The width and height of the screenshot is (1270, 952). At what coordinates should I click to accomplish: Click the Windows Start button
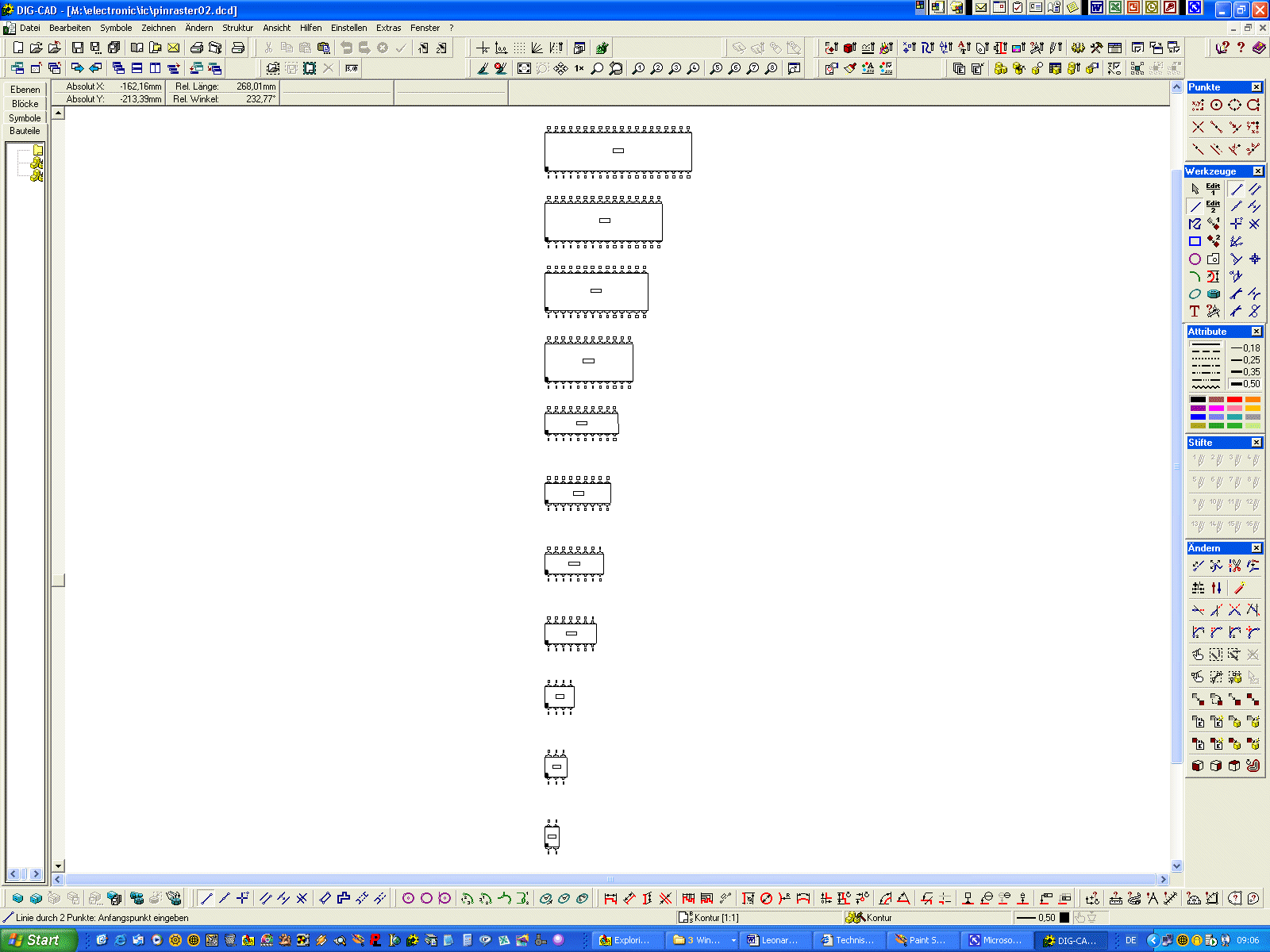[39, 940]
